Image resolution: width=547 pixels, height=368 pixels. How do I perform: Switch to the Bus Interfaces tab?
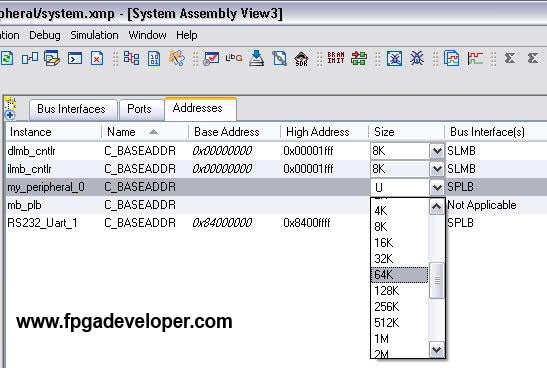coord(72,109)
